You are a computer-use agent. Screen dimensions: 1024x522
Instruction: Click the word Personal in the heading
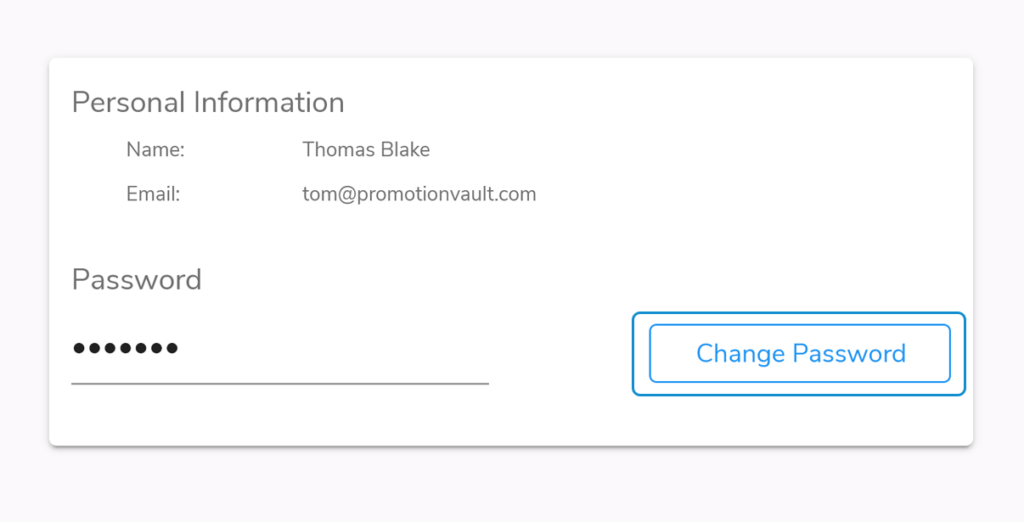pos(129,103)
